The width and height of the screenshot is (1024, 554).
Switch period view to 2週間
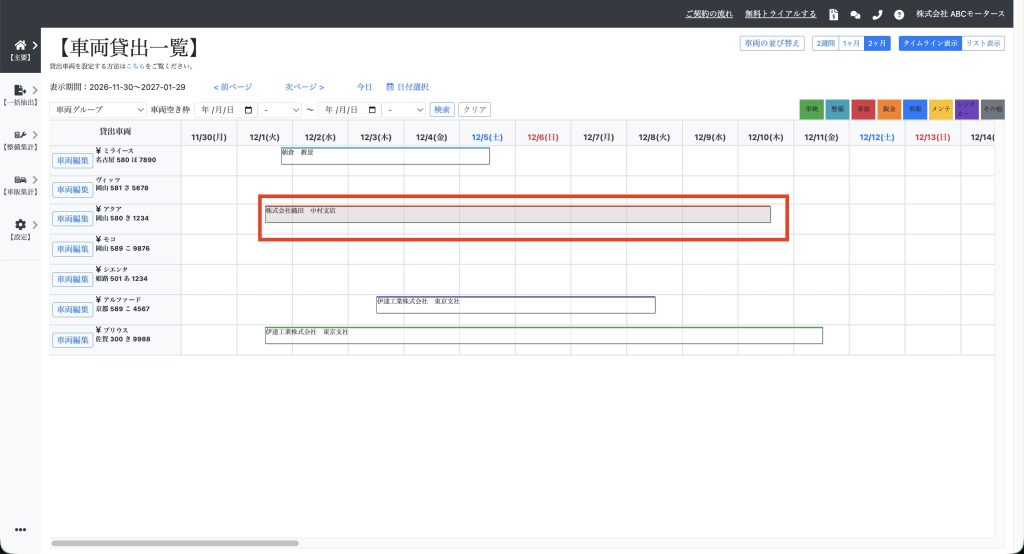[x=824, y=43]
